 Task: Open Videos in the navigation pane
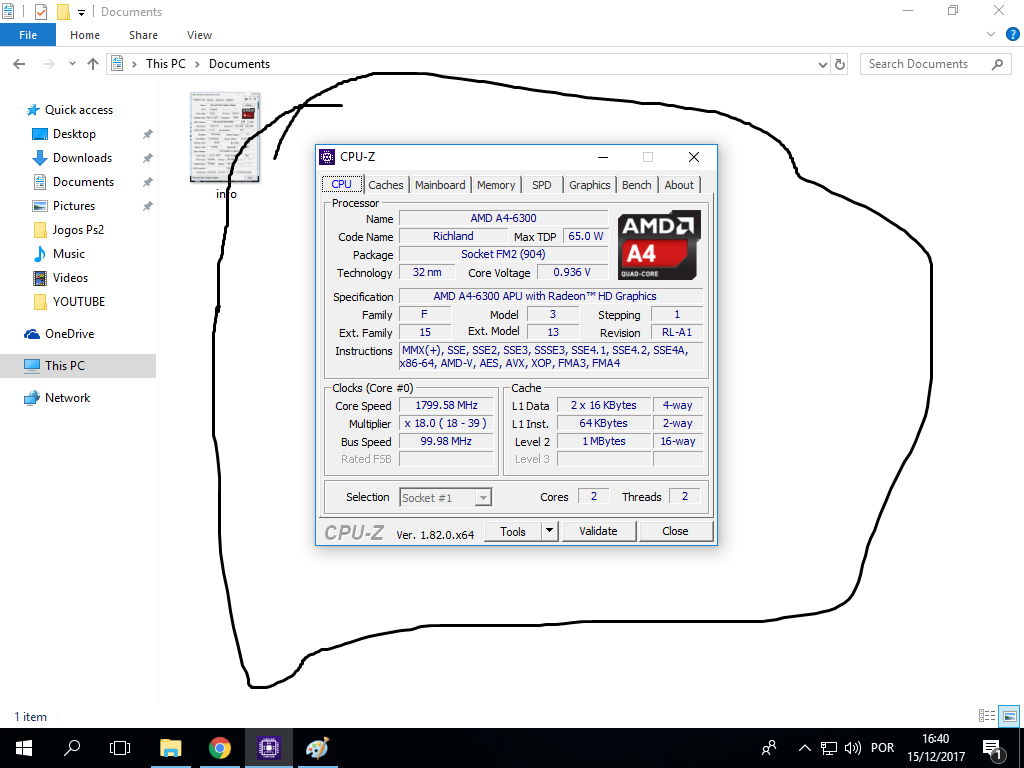pyautogui.click(x=70, y=278)
